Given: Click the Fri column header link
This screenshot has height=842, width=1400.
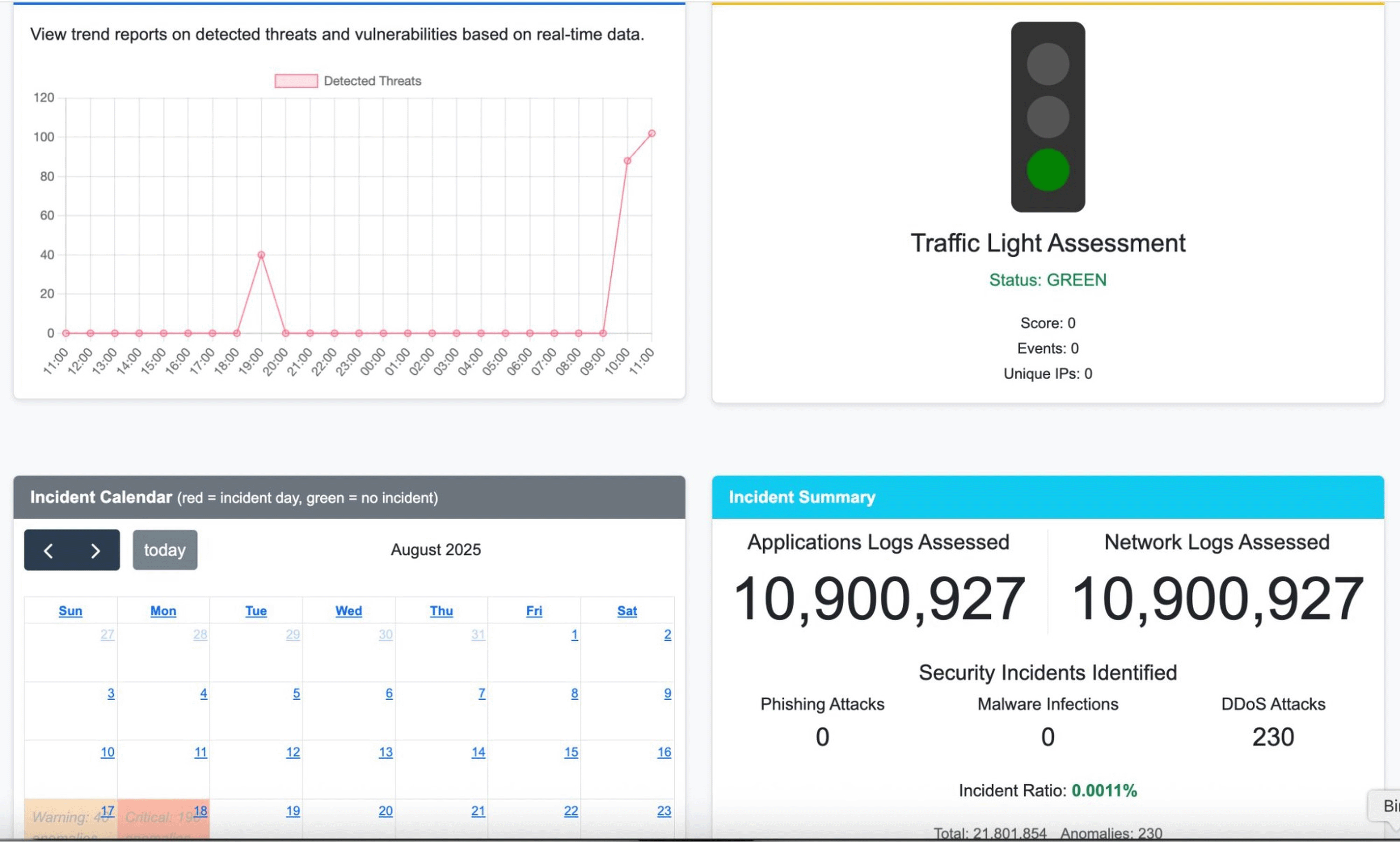Looking at the screenshot, I should [x=534, y=611].
